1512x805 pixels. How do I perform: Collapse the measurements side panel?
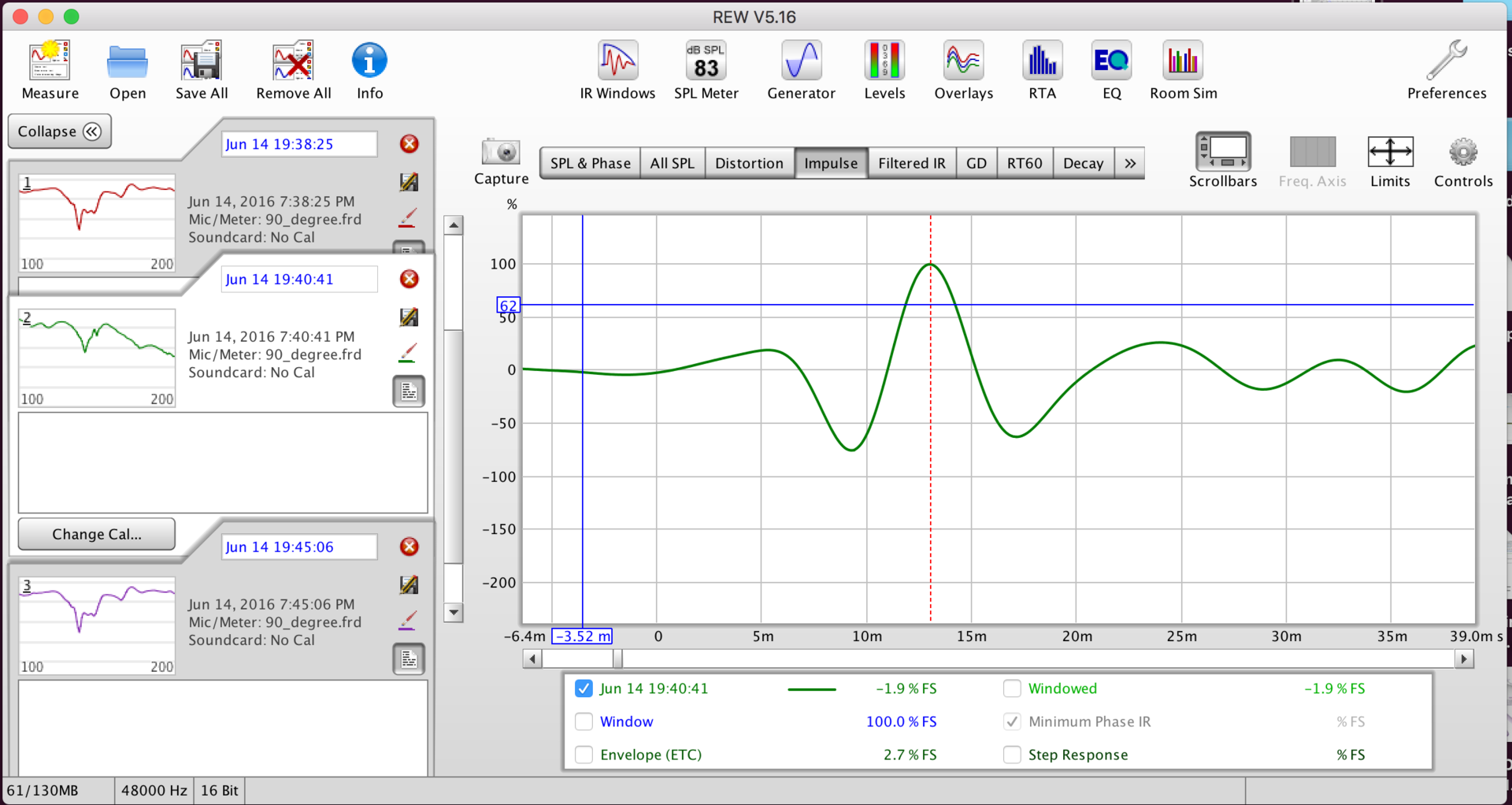click(59, 132)
